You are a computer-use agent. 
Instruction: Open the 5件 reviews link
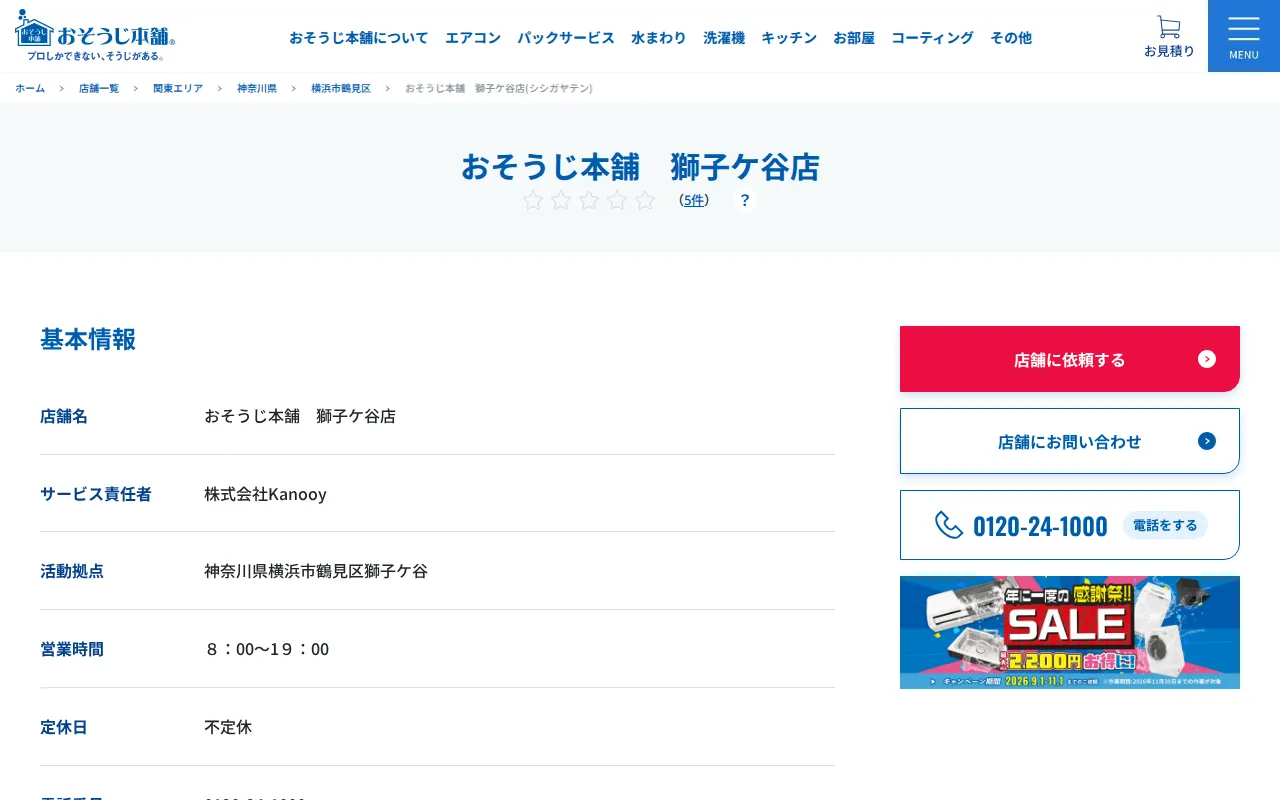(694, 200)
